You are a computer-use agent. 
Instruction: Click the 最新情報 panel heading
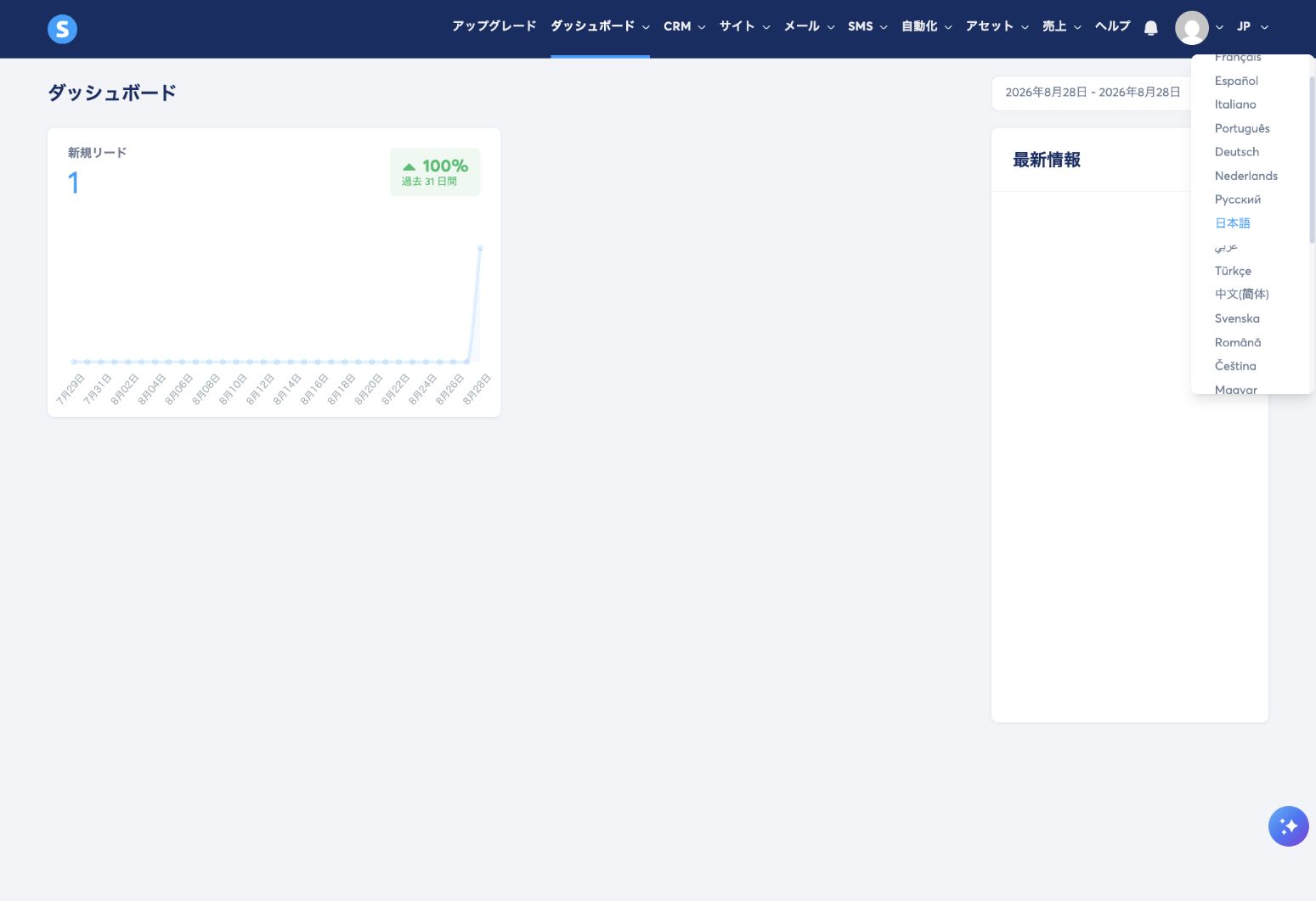(x=1047, y=160)
